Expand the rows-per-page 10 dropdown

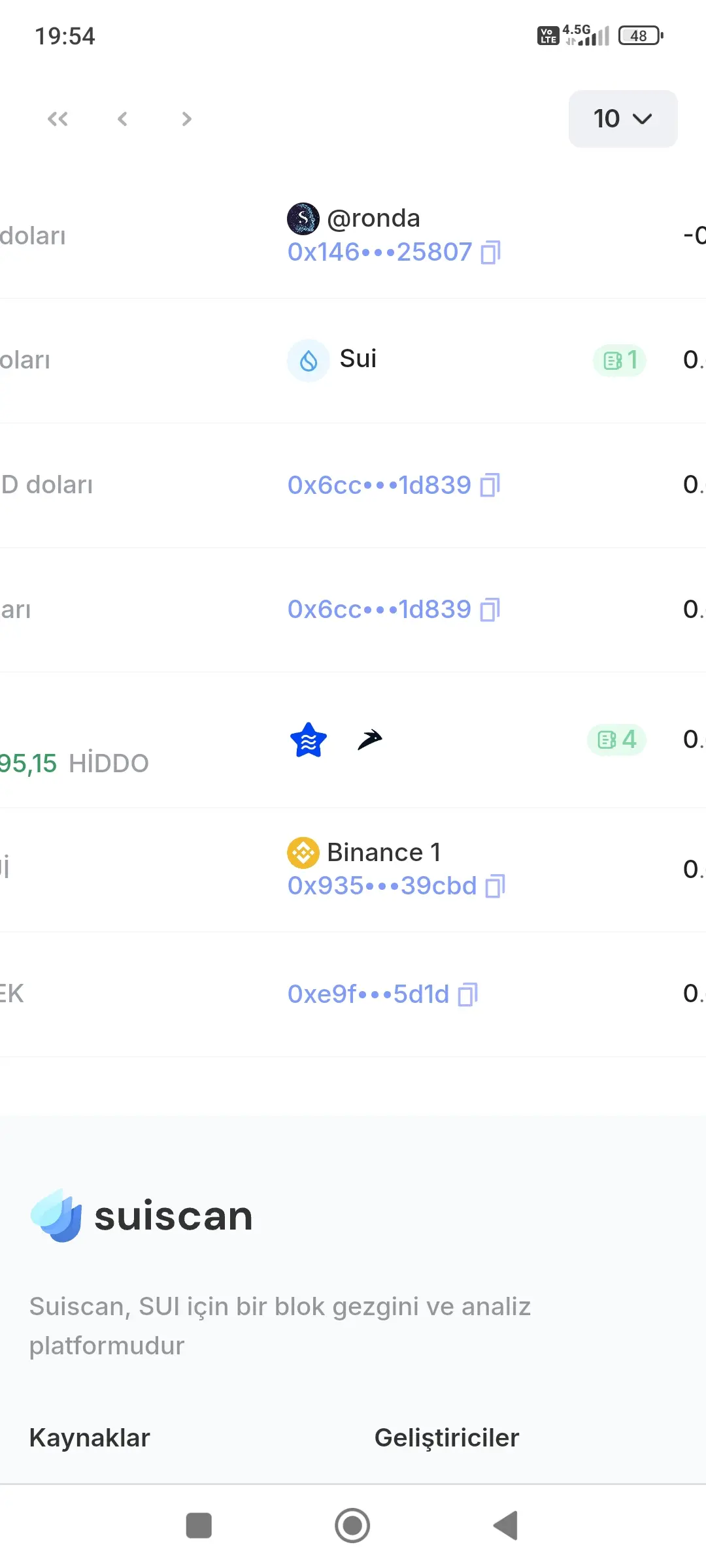623,119
